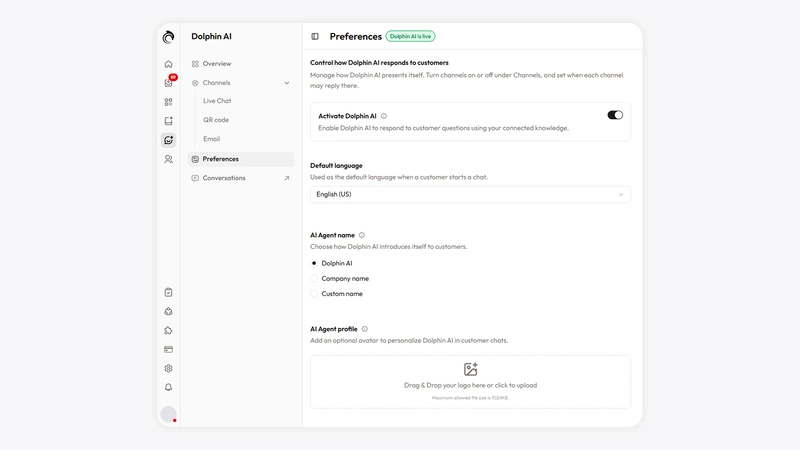The height and width of the screenshot is (450, 800).
Task: Click 'Control how Dolphin AI responds to customers'
Action: click(x=379, y=63)
